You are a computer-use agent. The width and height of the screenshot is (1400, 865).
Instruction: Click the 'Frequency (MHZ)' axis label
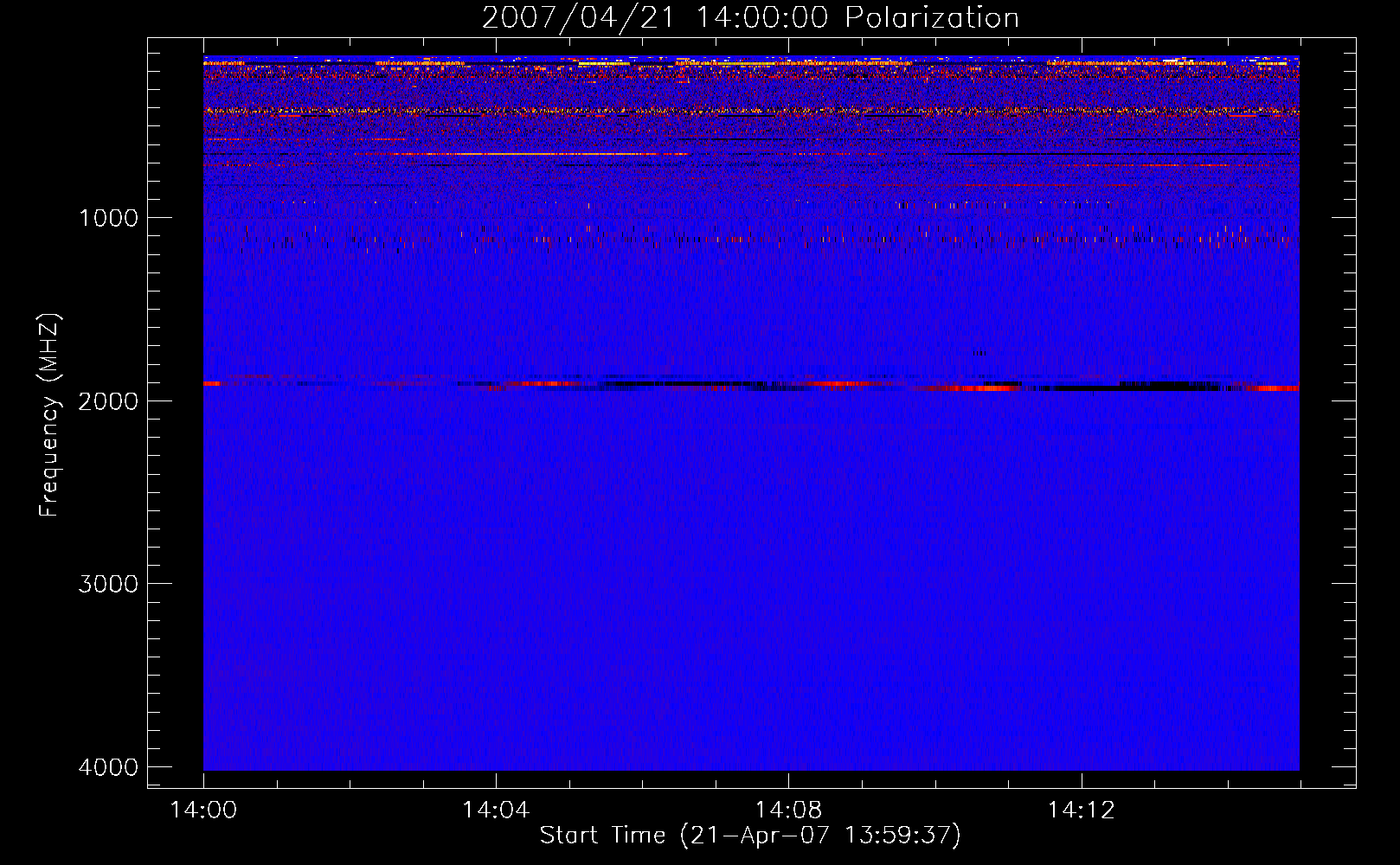click(49, 415)
